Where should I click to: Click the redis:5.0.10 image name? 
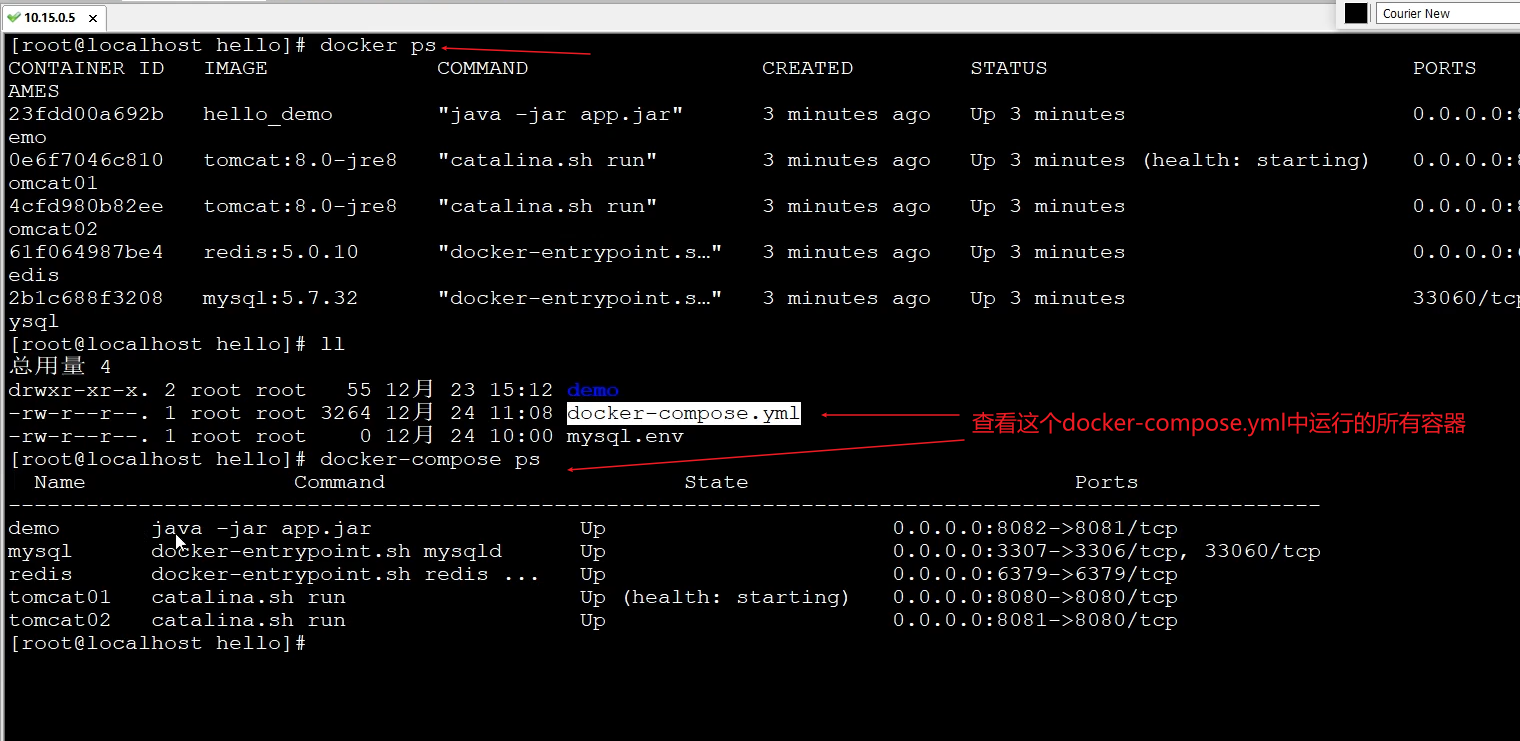point(281,252)
